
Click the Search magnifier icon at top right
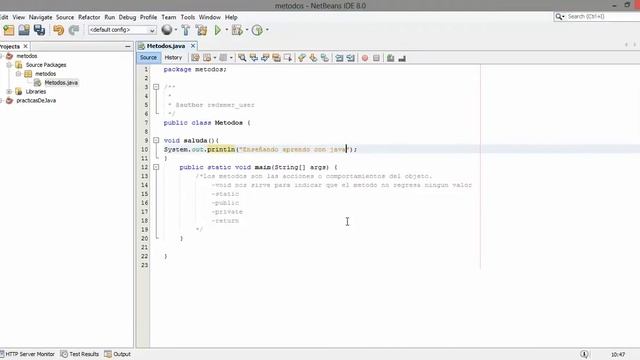click(x=559, y=16)
